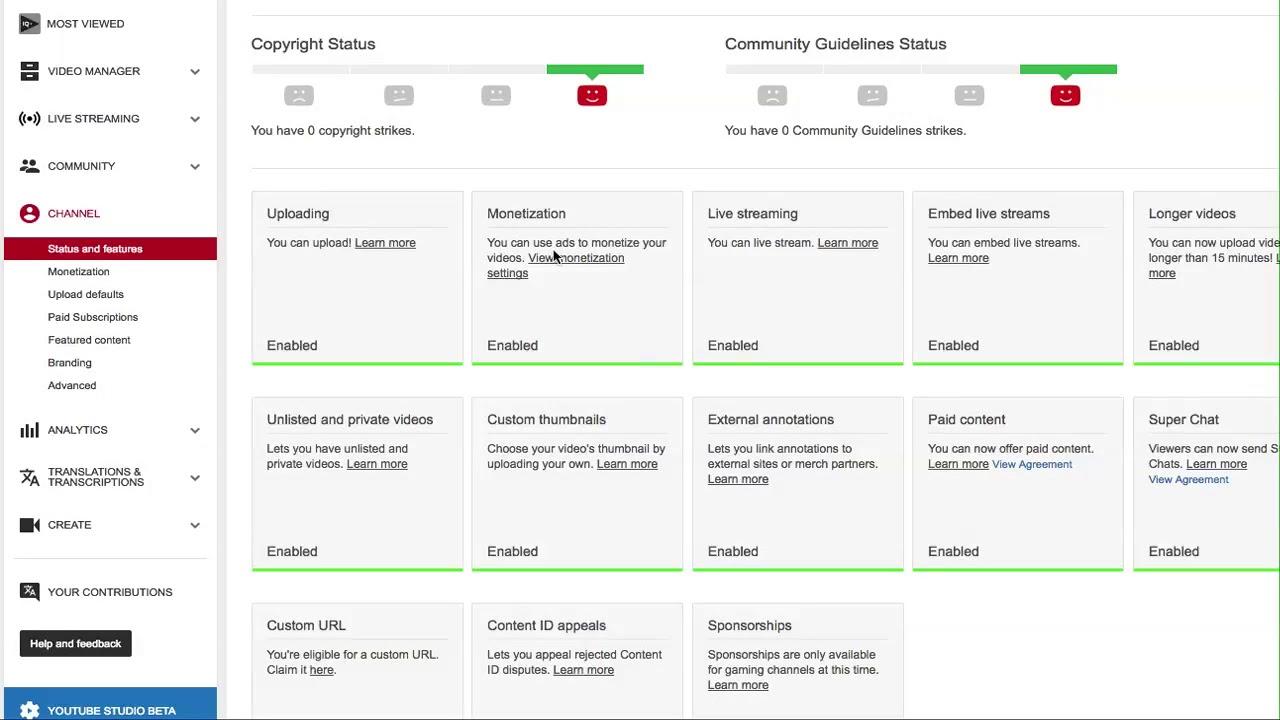Click the Custom URL claim 'here' link
Image resolution: width=1280 pixels, height=720 pixels.
(x=321, y=670)
